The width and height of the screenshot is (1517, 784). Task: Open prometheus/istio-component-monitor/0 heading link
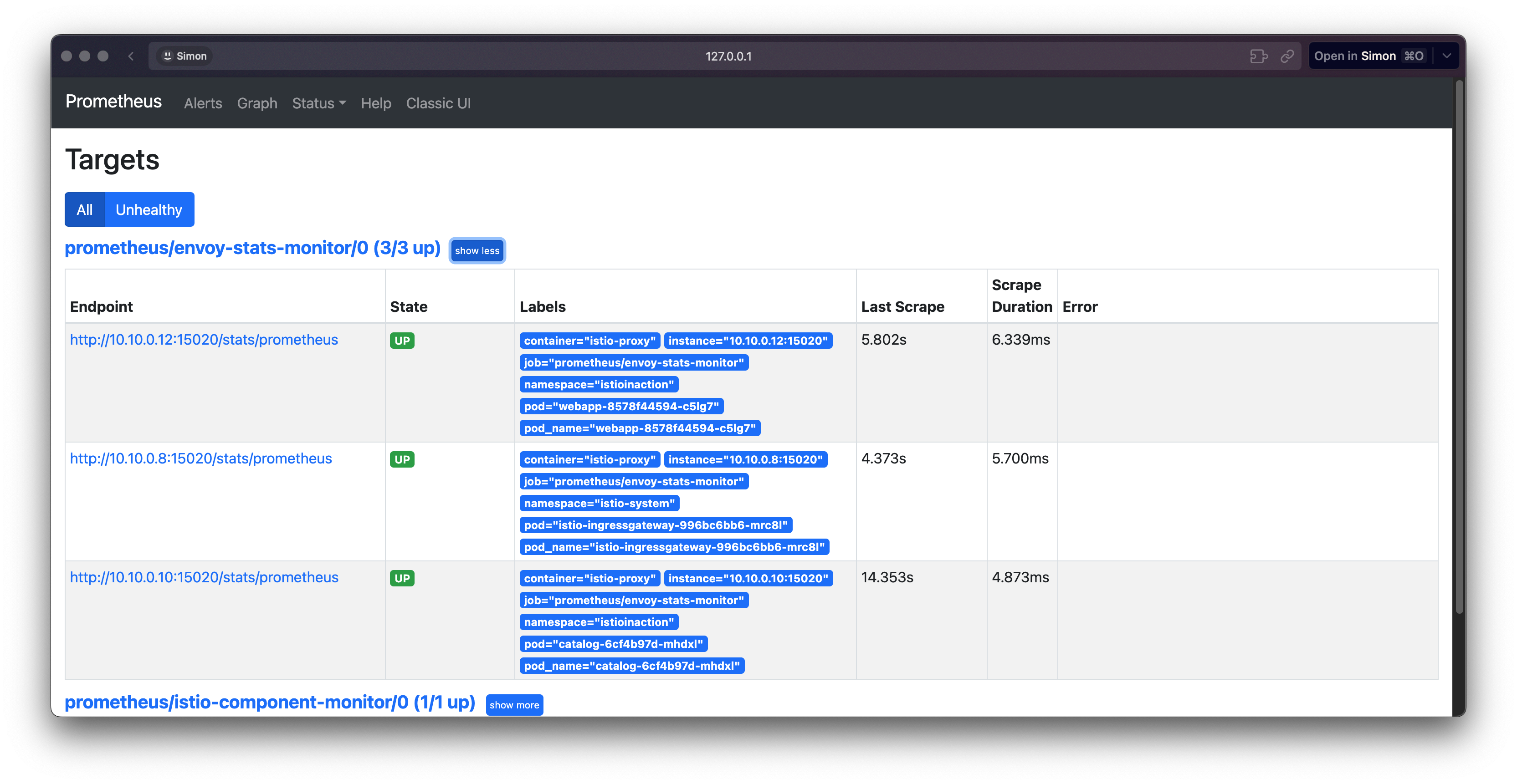pos(270,702)
